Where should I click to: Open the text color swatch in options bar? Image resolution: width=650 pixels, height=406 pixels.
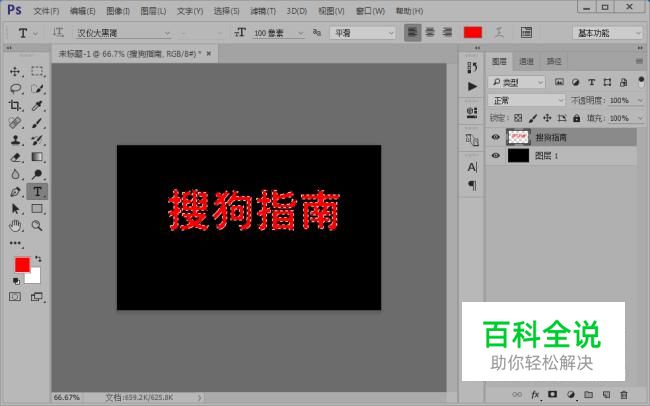tap(473, 32)
